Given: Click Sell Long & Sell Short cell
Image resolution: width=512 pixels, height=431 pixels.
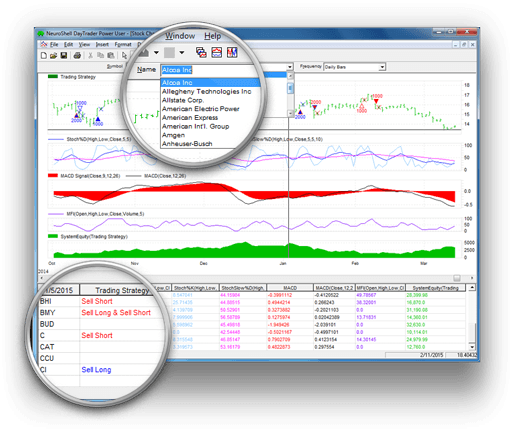Looking at the screenshot, I should pyautogui.click(x=116, y=313).
